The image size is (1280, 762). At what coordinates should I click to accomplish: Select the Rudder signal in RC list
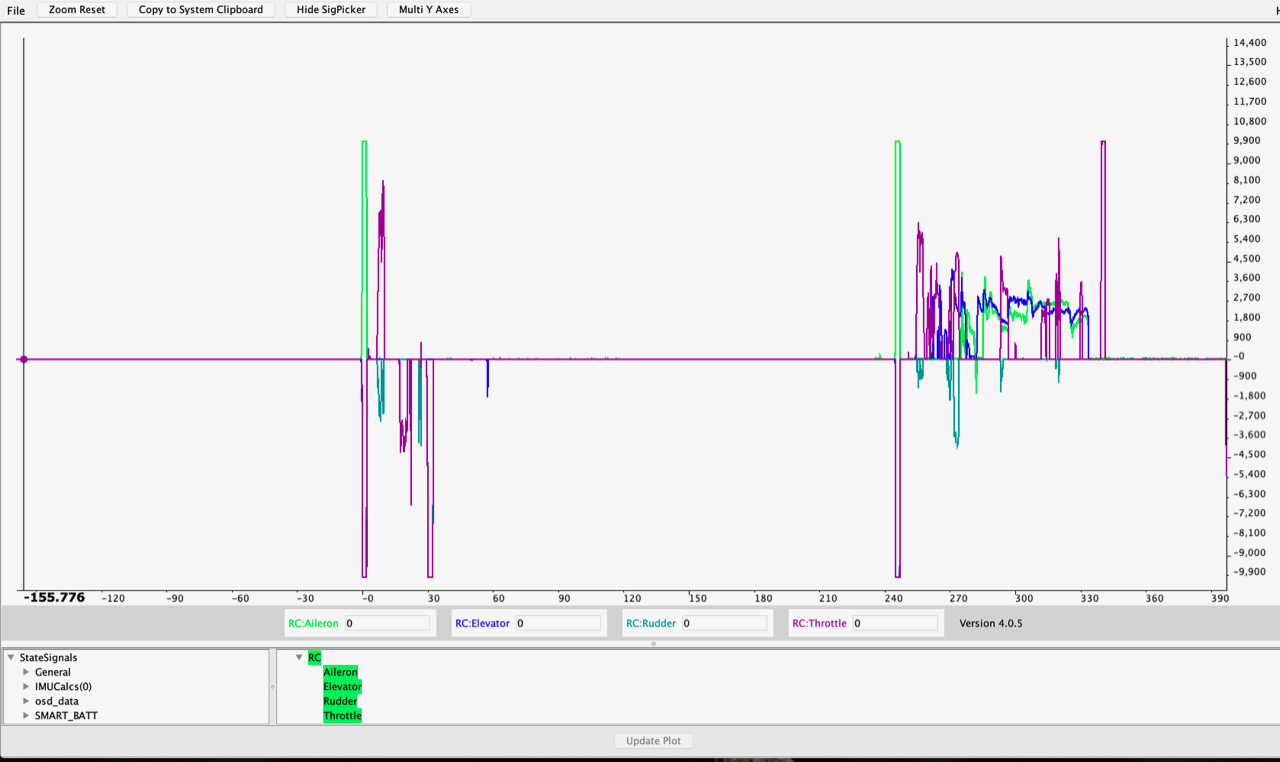(340, 701)
